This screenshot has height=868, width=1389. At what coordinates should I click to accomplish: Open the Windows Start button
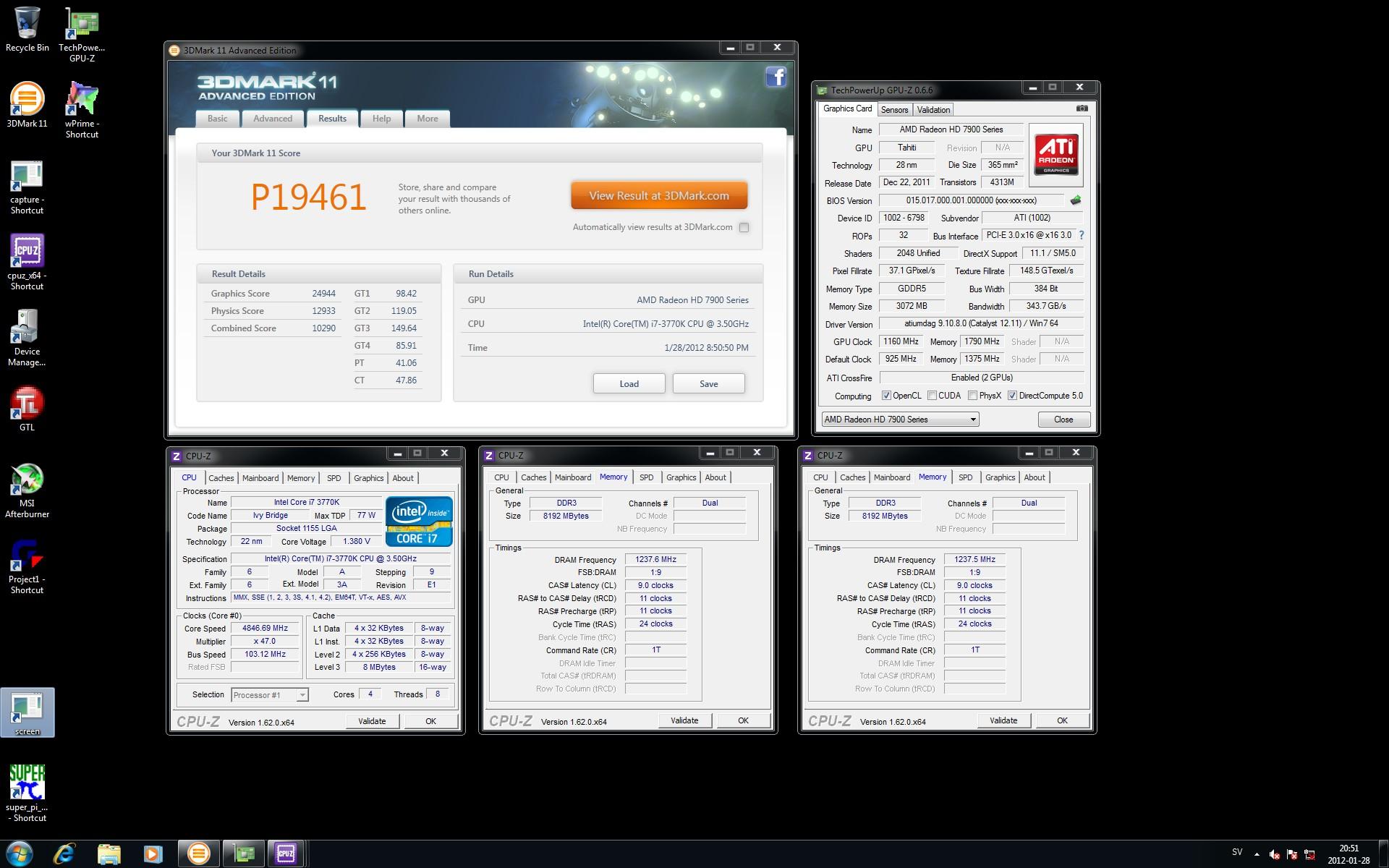click(x=20, y=854)
